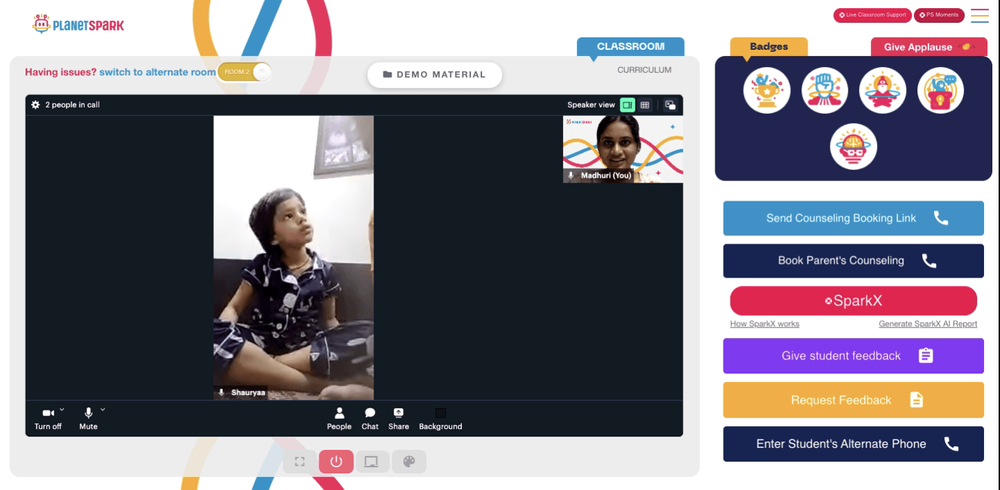Screen dimensions: 1000x490
Task: Select the CURRICULUM tab
Action: (644, 70)
